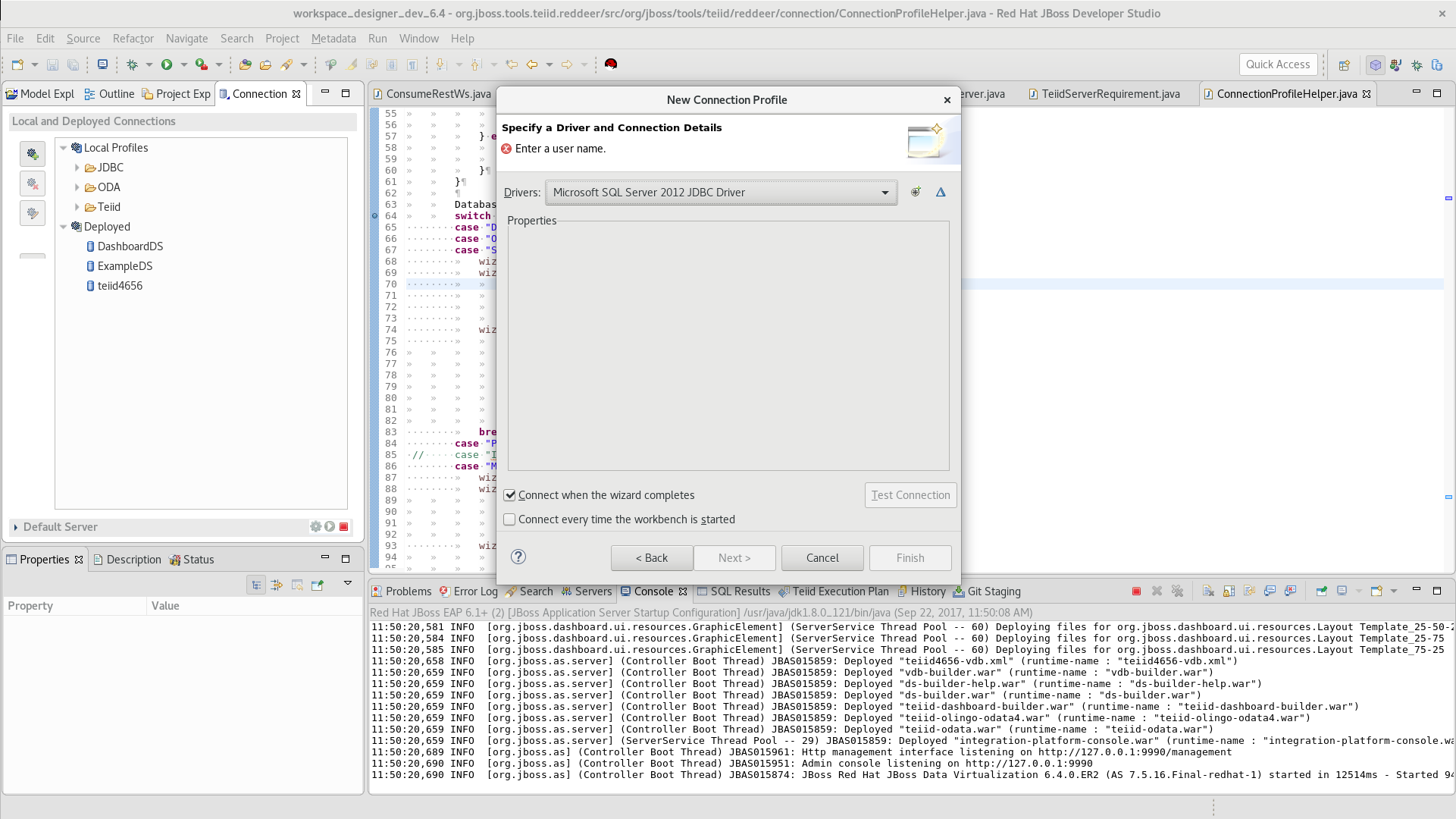
Task: Click the dialog help question mark icon
Action: pyautogui.click(x=518, y=557)
